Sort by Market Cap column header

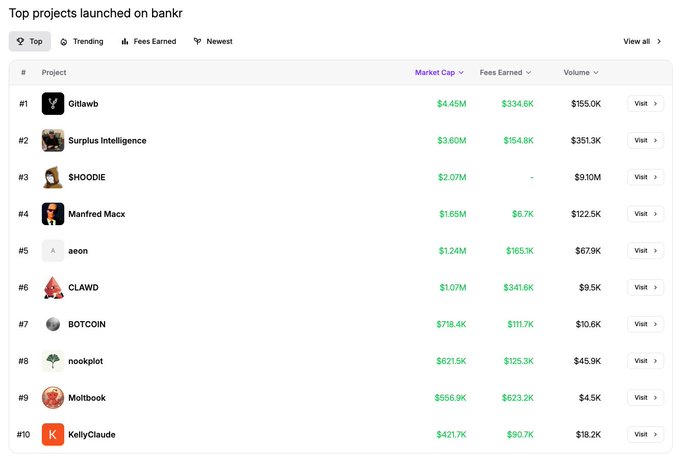point(439,72)
